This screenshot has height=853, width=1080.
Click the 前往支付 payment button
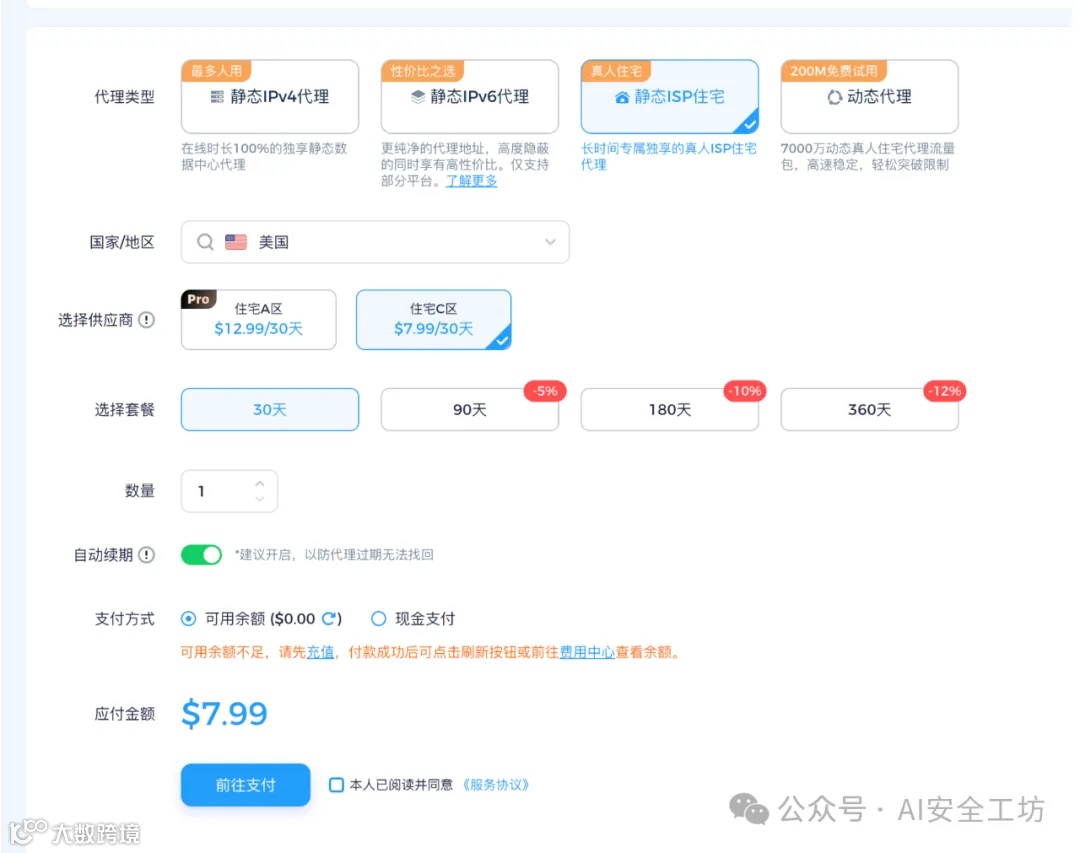tap(245, 786)
